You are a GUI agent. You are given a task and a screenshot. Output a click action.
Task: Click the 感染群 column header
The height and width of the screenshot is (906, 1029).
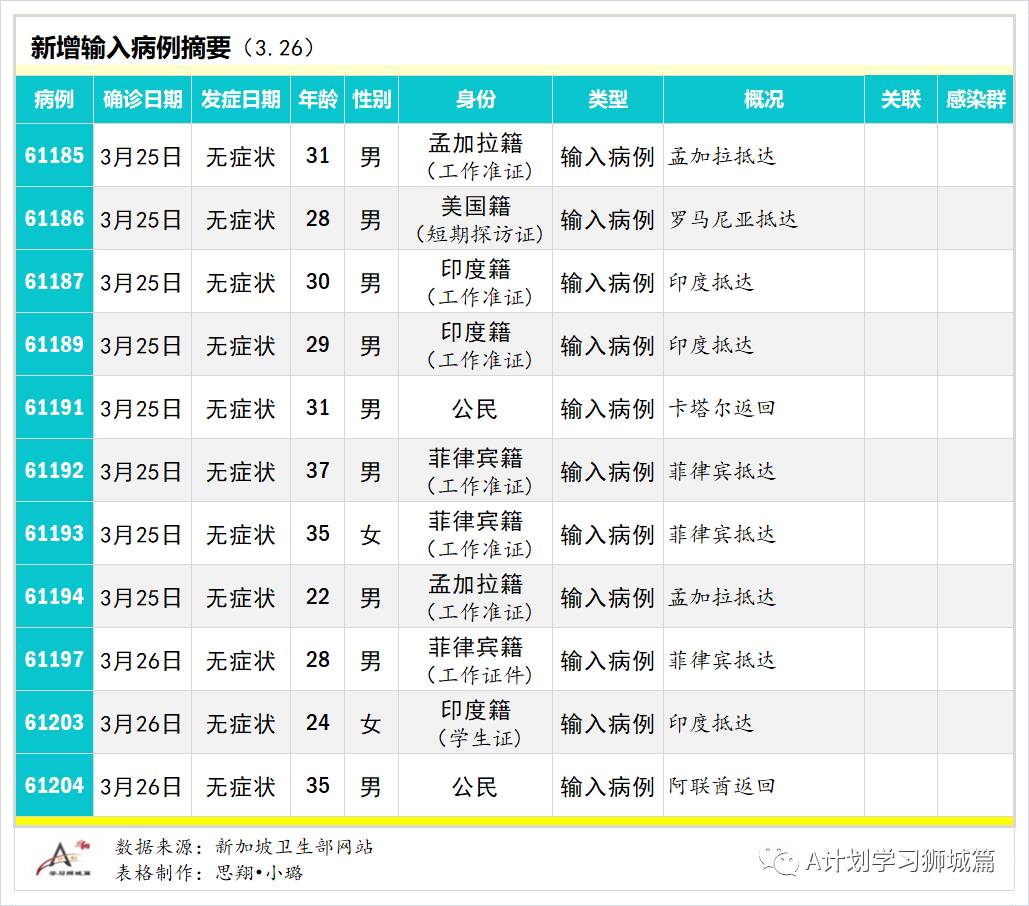coord(975,99)
